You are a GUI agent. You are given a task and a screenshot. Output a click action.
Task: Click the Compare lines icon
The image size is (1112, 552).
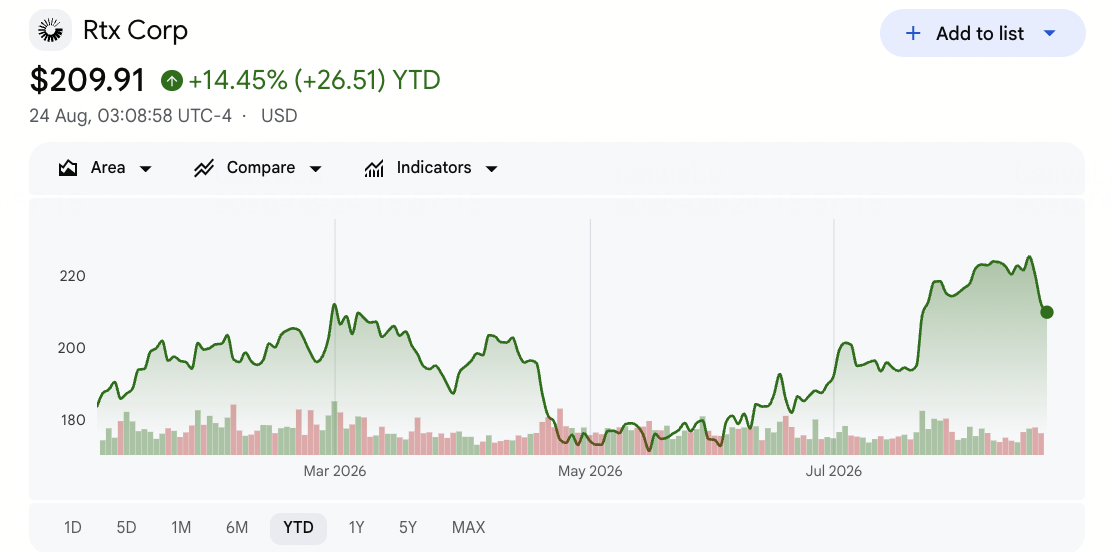point(204,168)
